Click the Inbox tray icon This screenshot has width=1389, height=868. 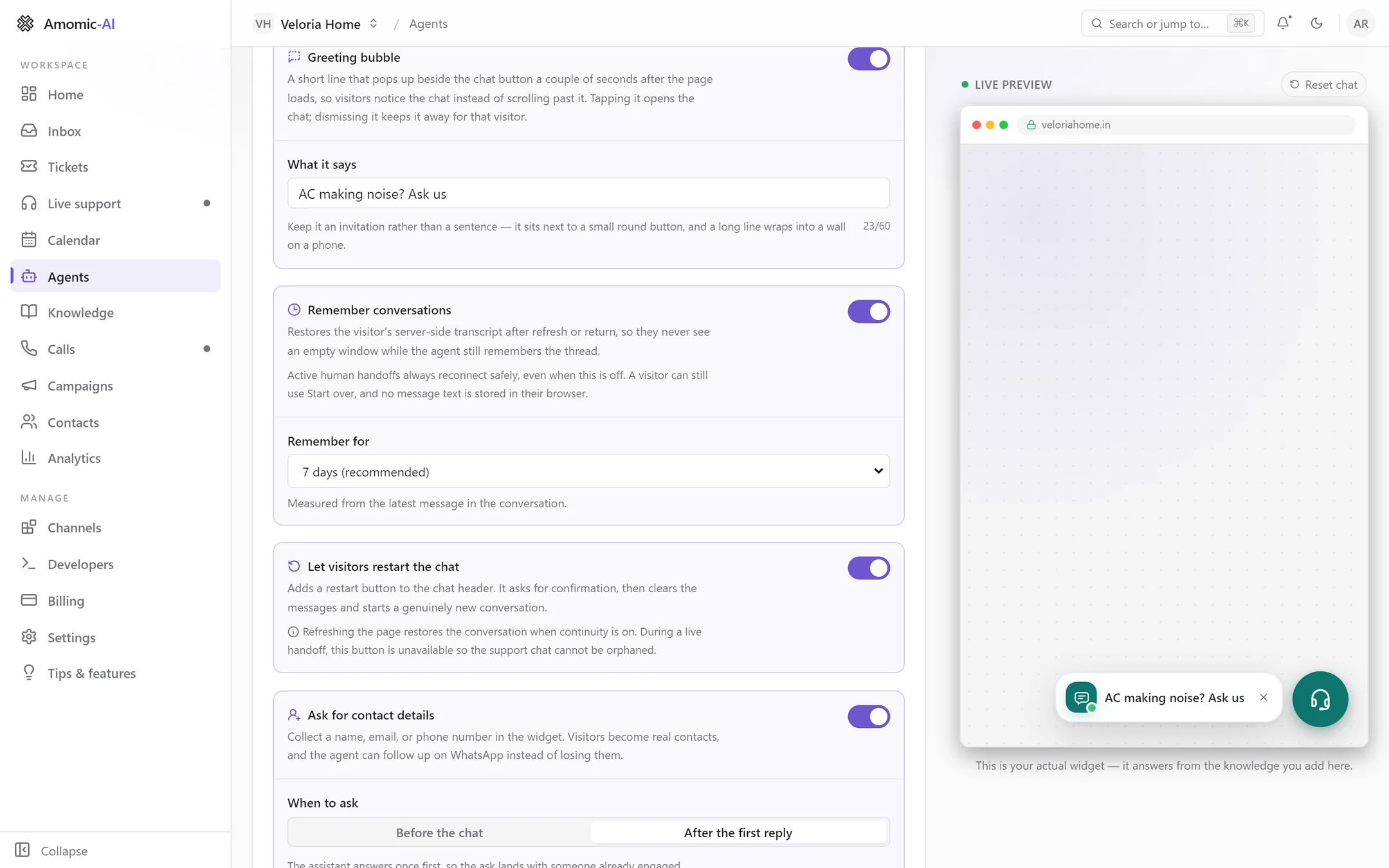pyautogui.click(x=29, y=131)
